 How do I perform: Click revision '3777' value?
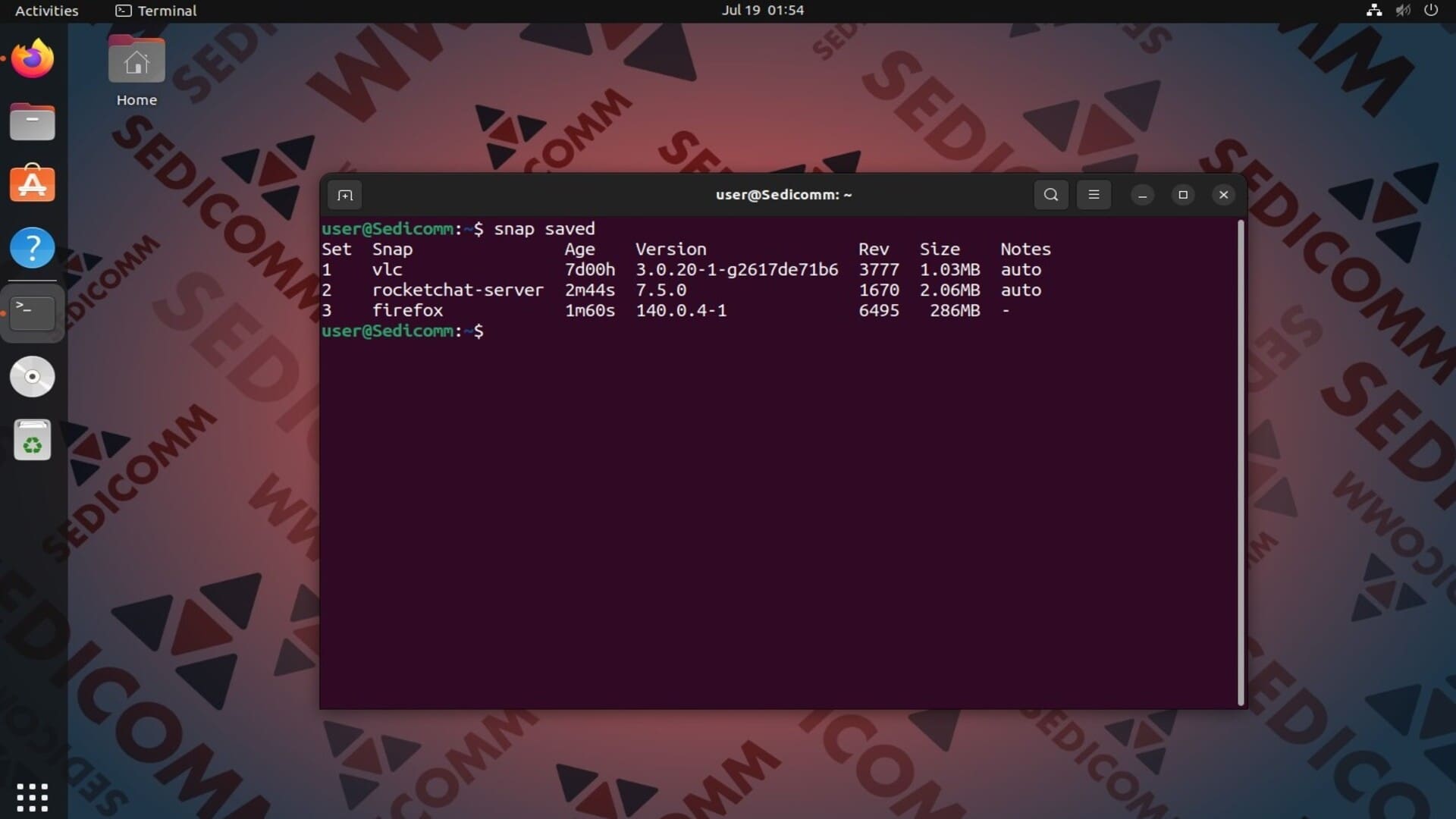coord(879,270)
